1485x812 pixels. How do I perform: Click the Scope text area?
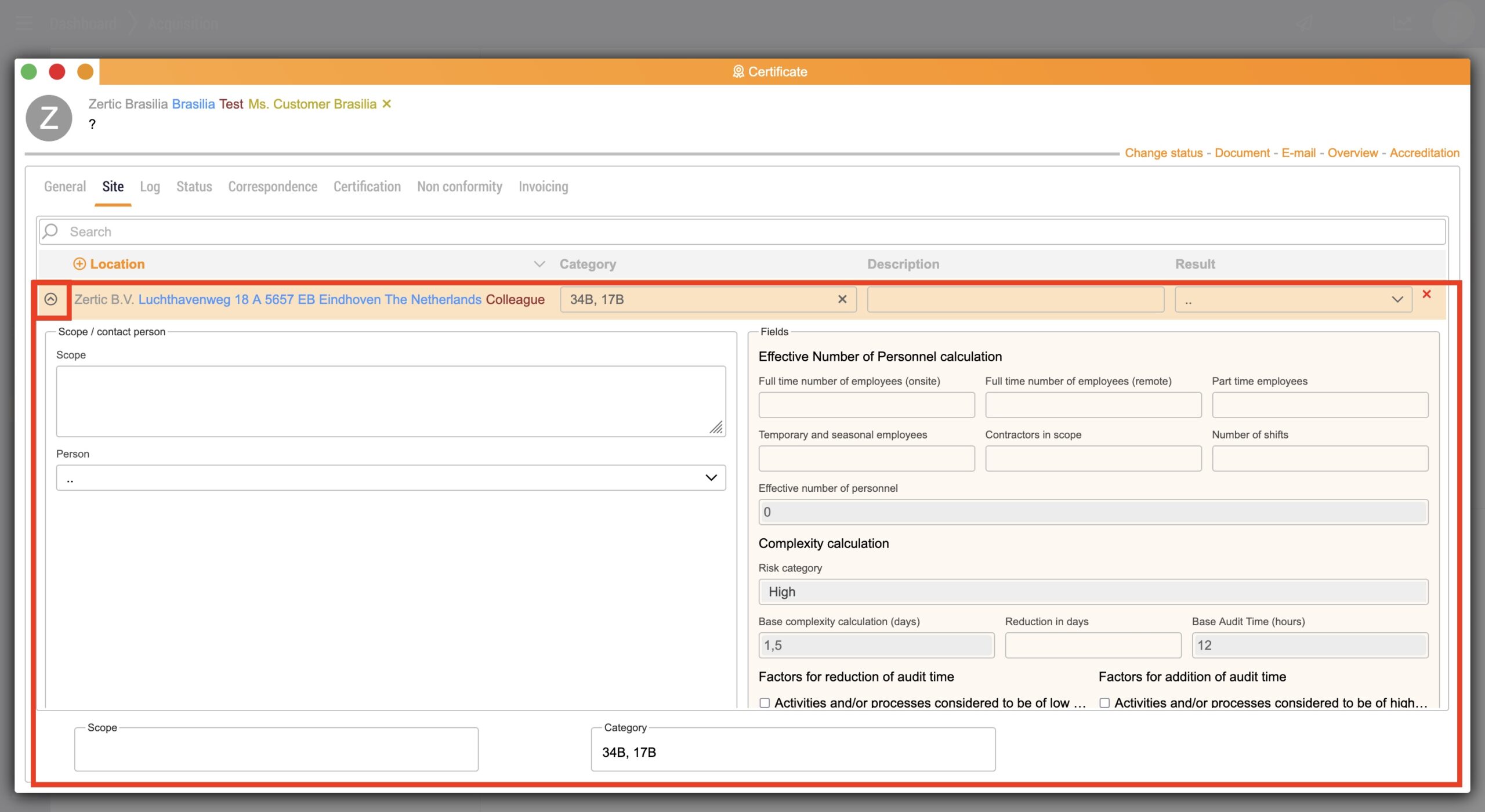pyautogui.click(x=390, y=401)
